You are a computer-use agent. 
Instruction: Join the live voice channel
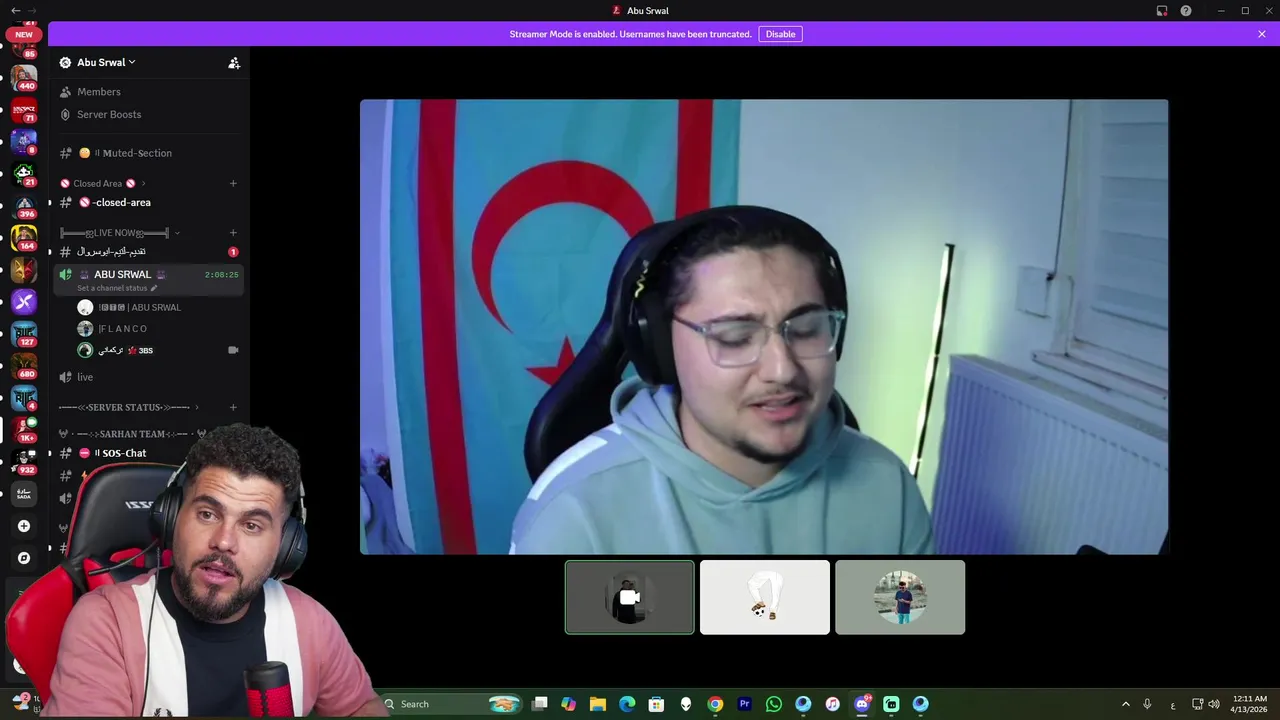pyautogui.click(x=148, y=377)
